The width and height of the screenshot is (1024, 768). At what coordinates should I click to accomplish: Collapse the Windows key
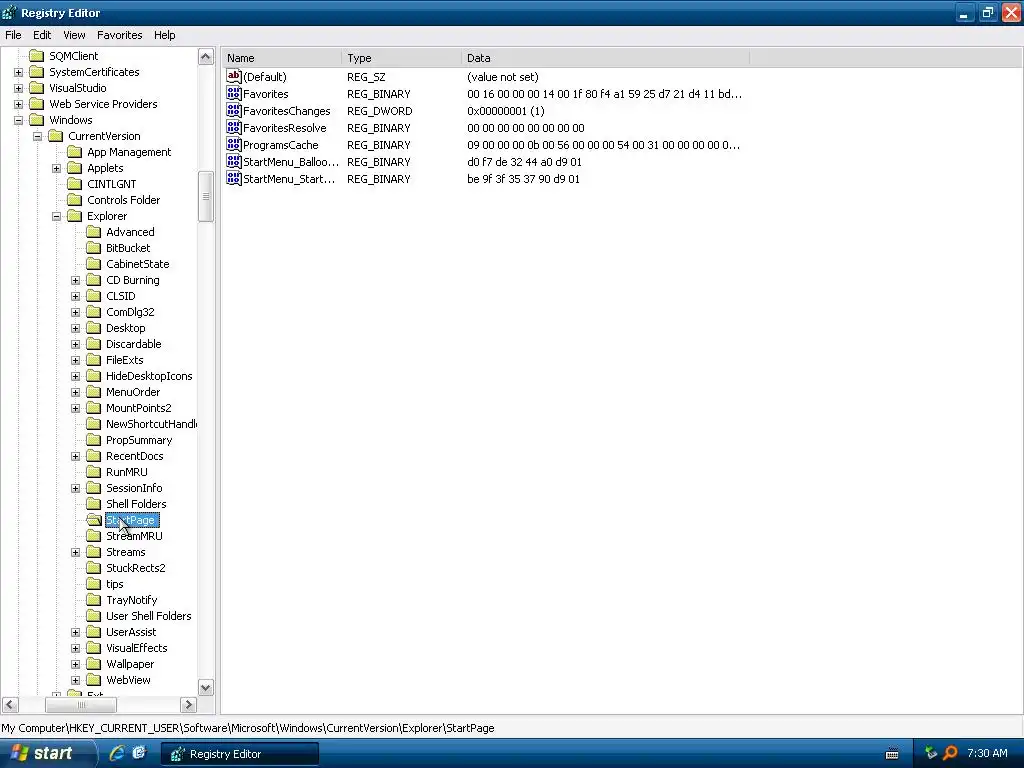tap(18, 120)
